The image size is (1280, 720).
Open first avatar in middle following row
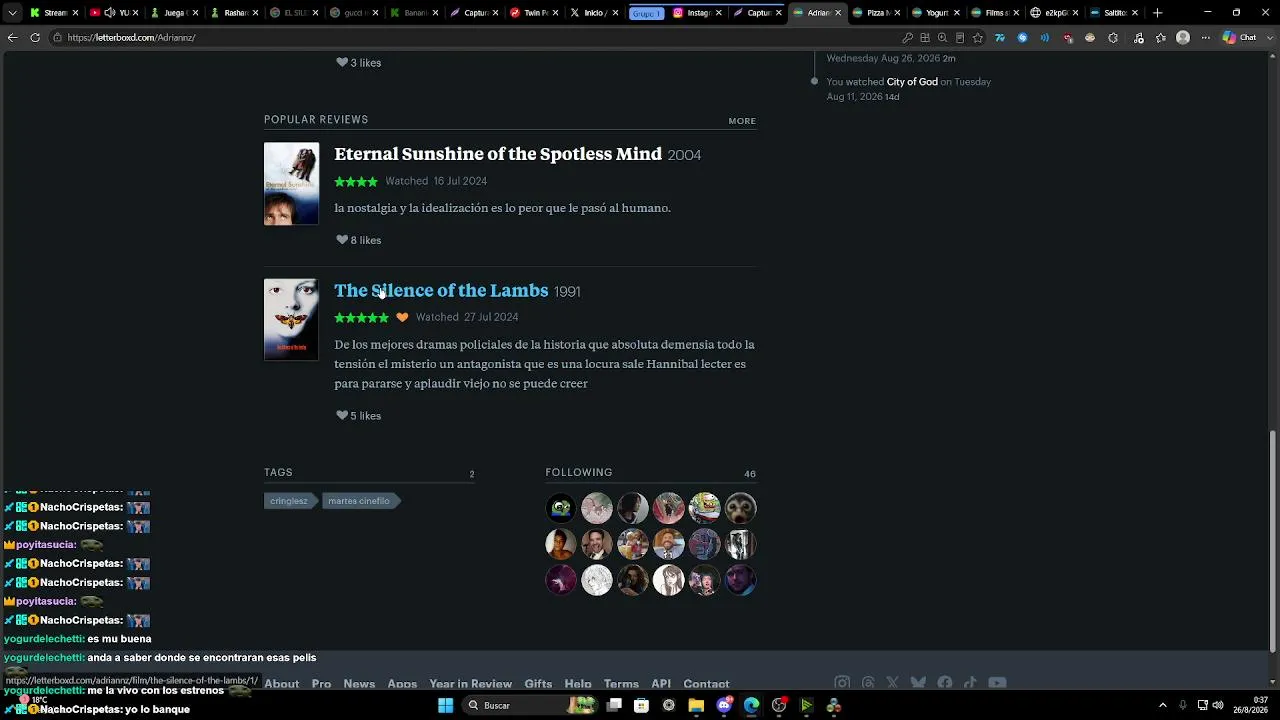click(561, 544)
